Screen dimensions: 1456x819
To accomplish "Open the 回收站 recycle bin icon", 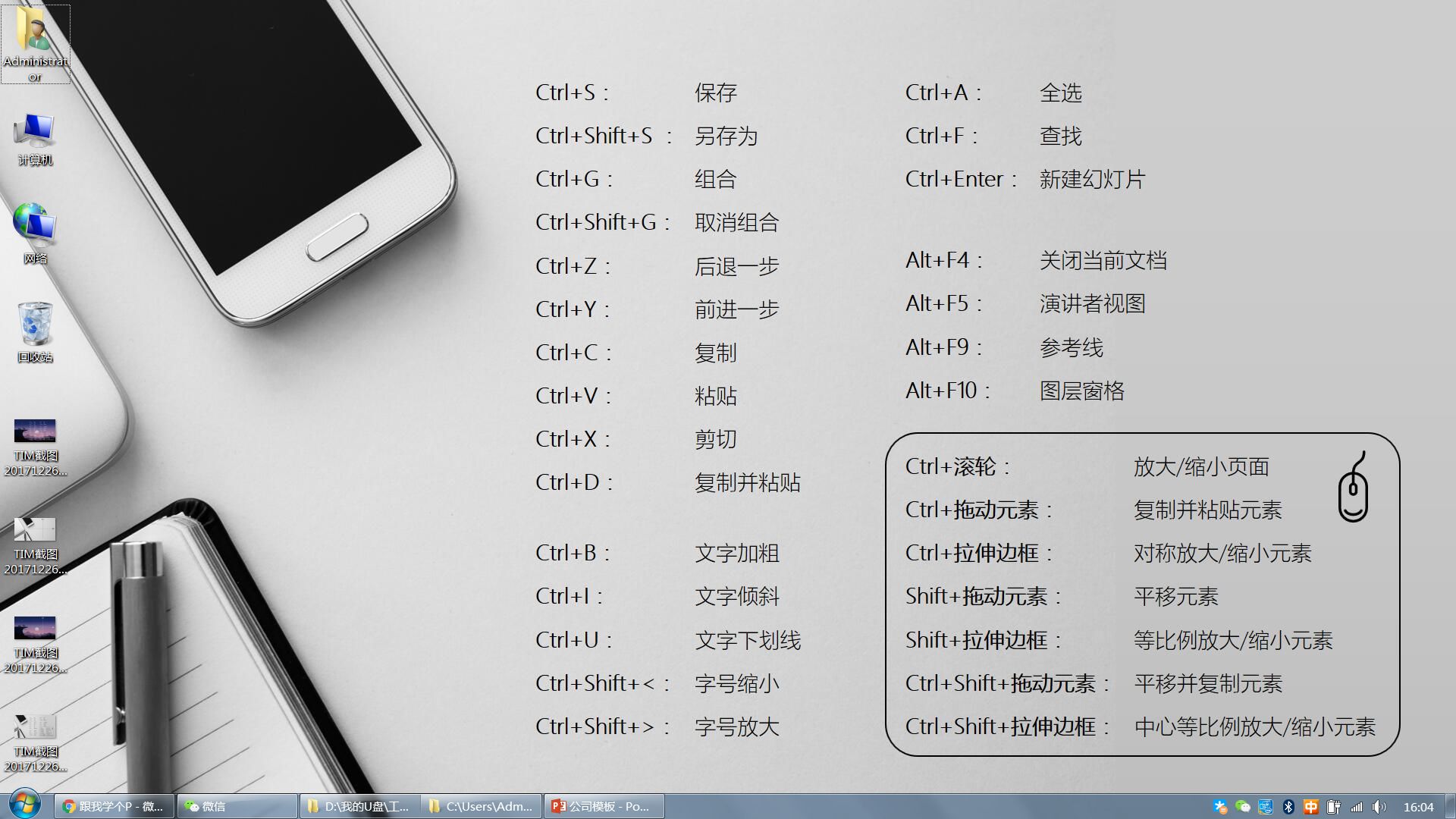I will coord(35,325).
